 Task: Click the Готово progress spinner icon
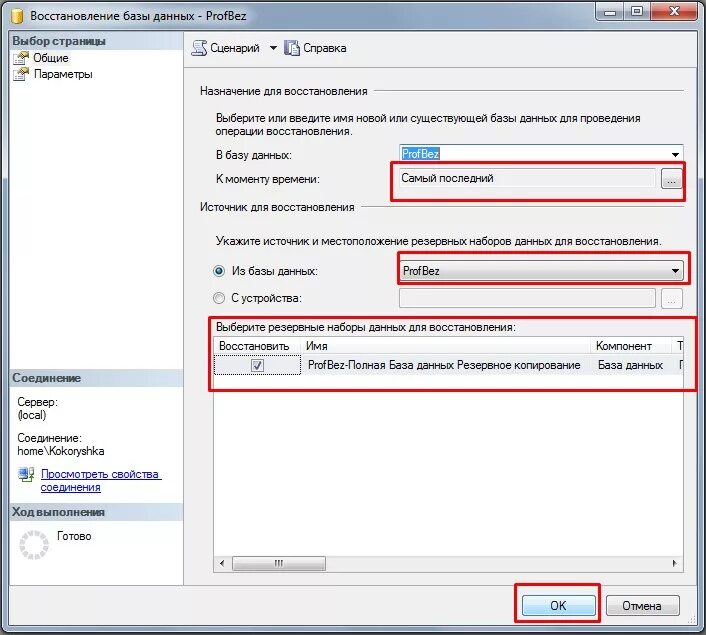[34, 545]
